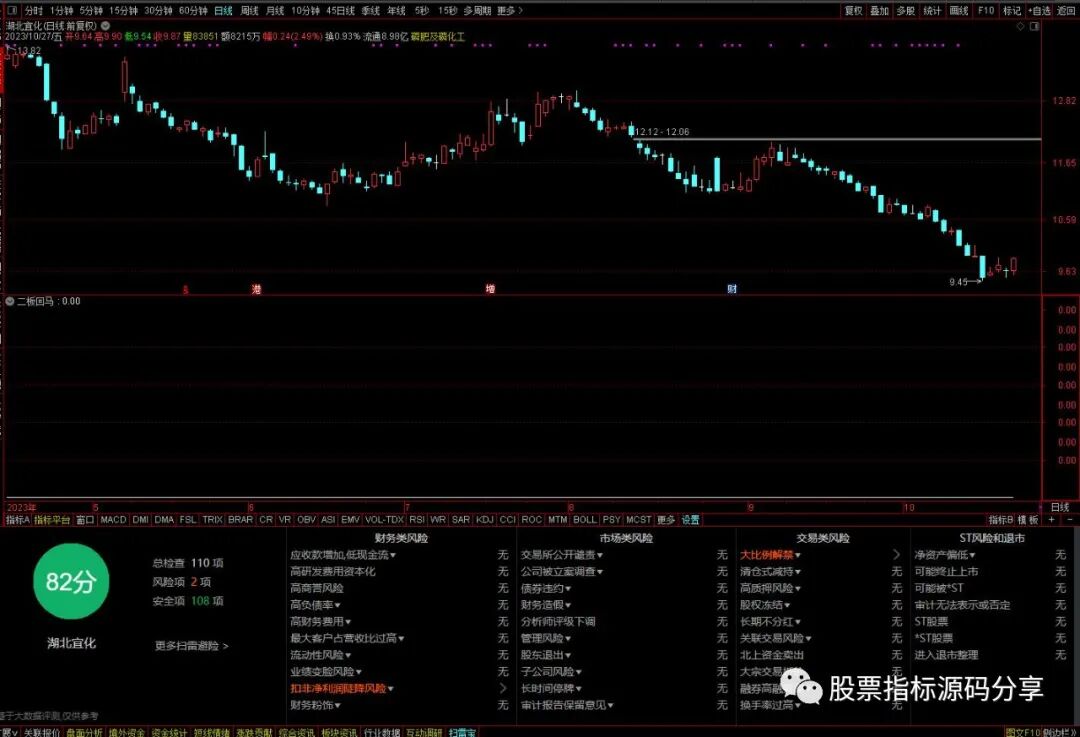This screenshot has width=1080, height=737.
Task: Open 更多扫雷避险 link
Action: point(191,646)
